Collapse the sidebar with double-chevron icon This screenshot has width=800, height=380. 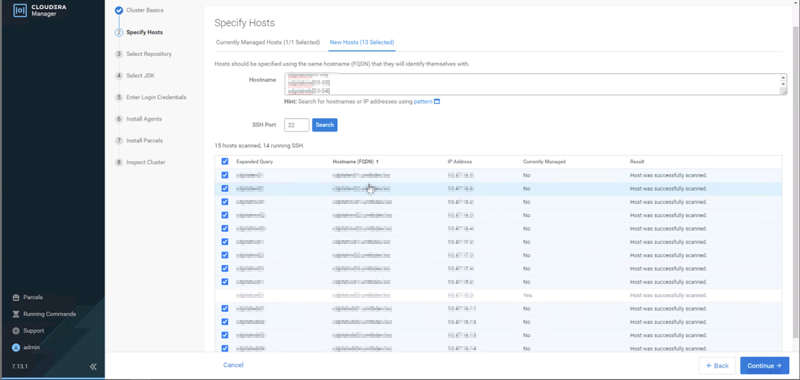click(93, 366)
